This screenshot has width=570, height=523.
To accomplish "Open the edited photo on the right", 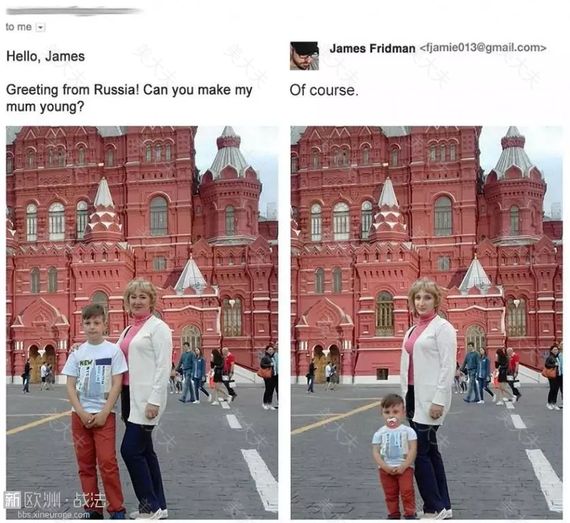I will coord(426,322).
